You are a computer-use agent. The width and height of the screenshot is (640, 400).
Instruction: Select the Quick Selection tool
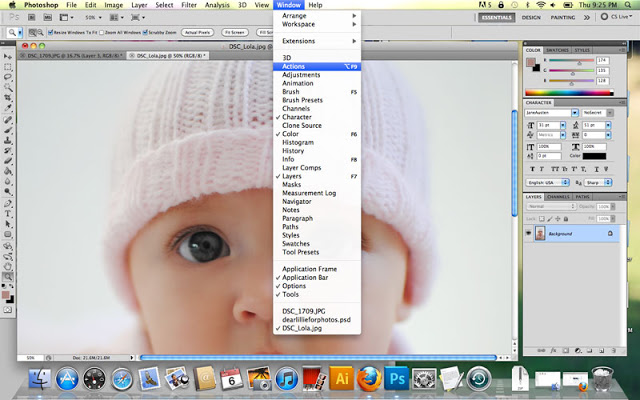pyautogui.click(x=8, y=87)
